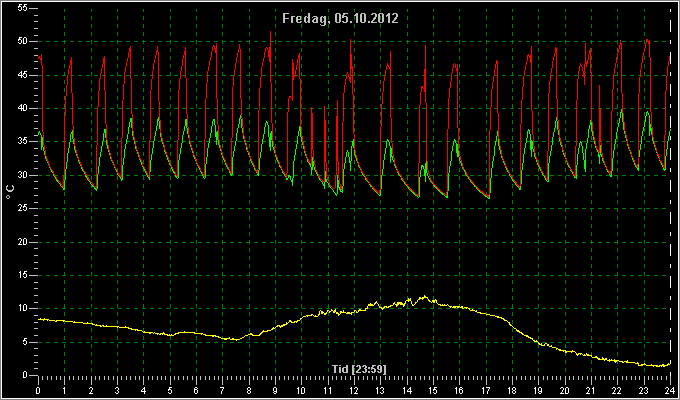The image size is (680, 400).
Task: Click hour 21 tick label
Action: tap(591, 390)
